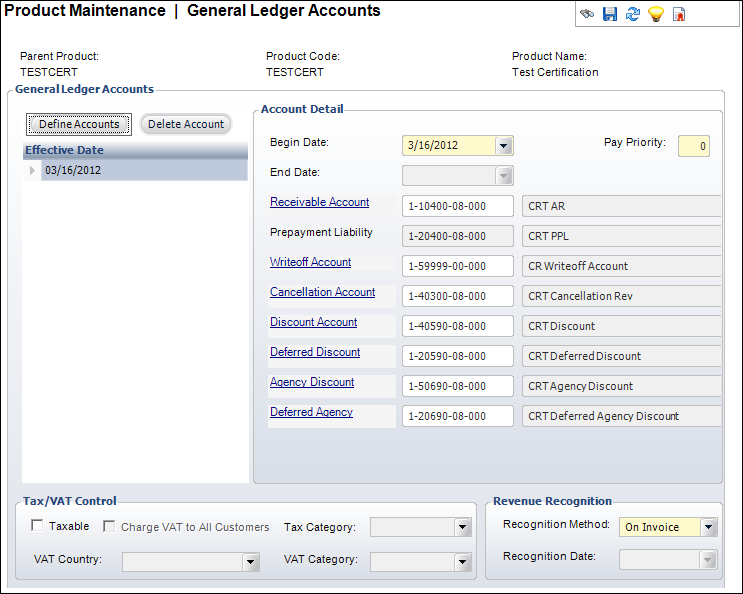
Task: Follow the Writeoff Account link
Action: [310, 262]
